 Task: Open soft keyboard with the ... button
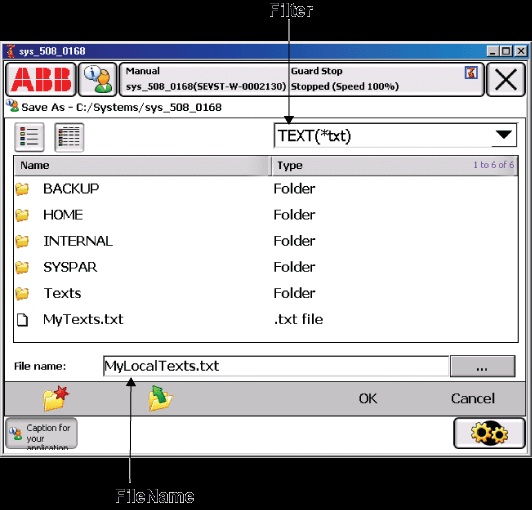(x=482, y=366)
